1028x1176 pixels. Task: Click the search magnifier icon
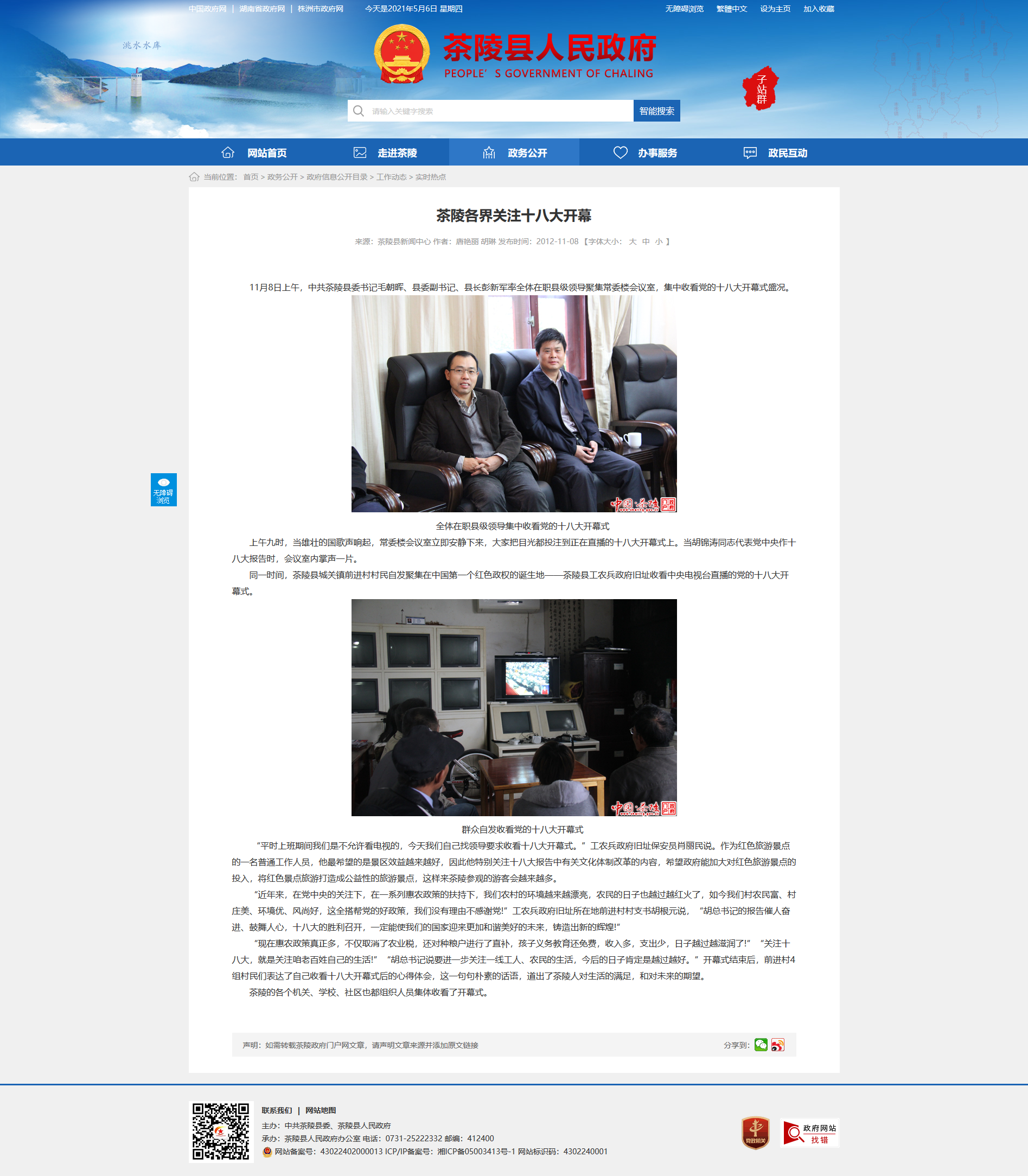click(359, 111)
